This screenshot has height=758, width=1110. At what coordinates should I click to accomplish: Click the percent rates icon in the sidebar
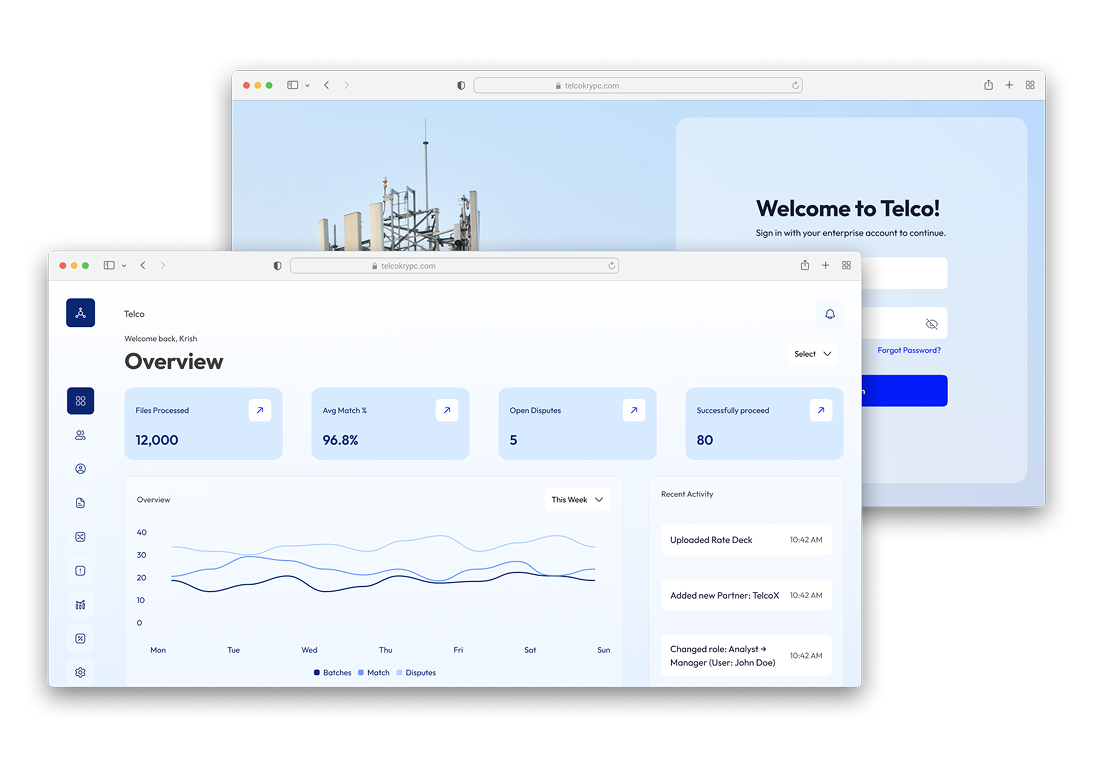point(80,638)
